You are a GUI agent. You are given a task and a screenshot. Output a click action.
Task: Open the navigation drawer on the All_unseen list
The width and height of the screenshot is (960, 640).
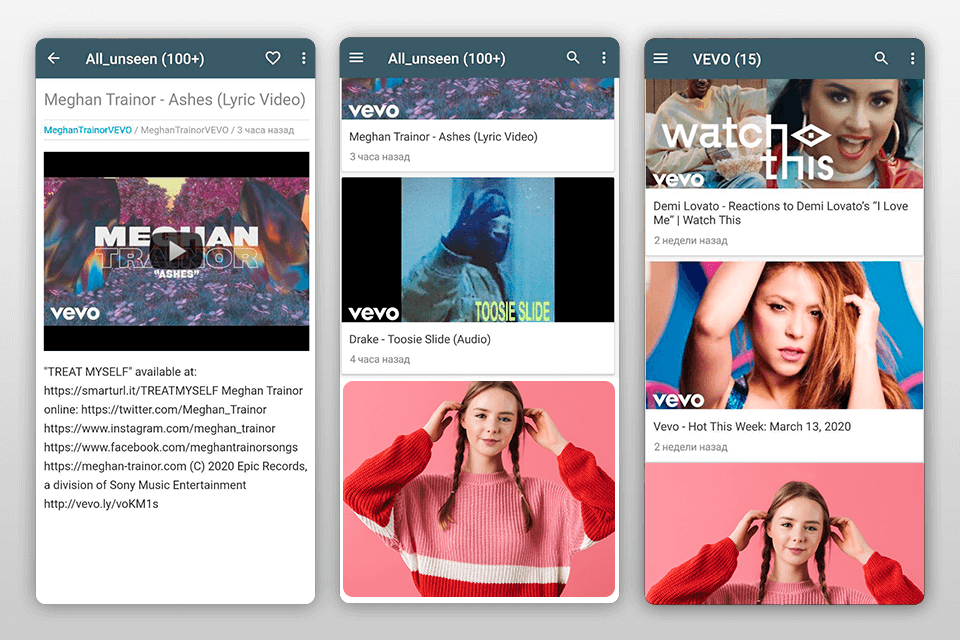point(356,58)
